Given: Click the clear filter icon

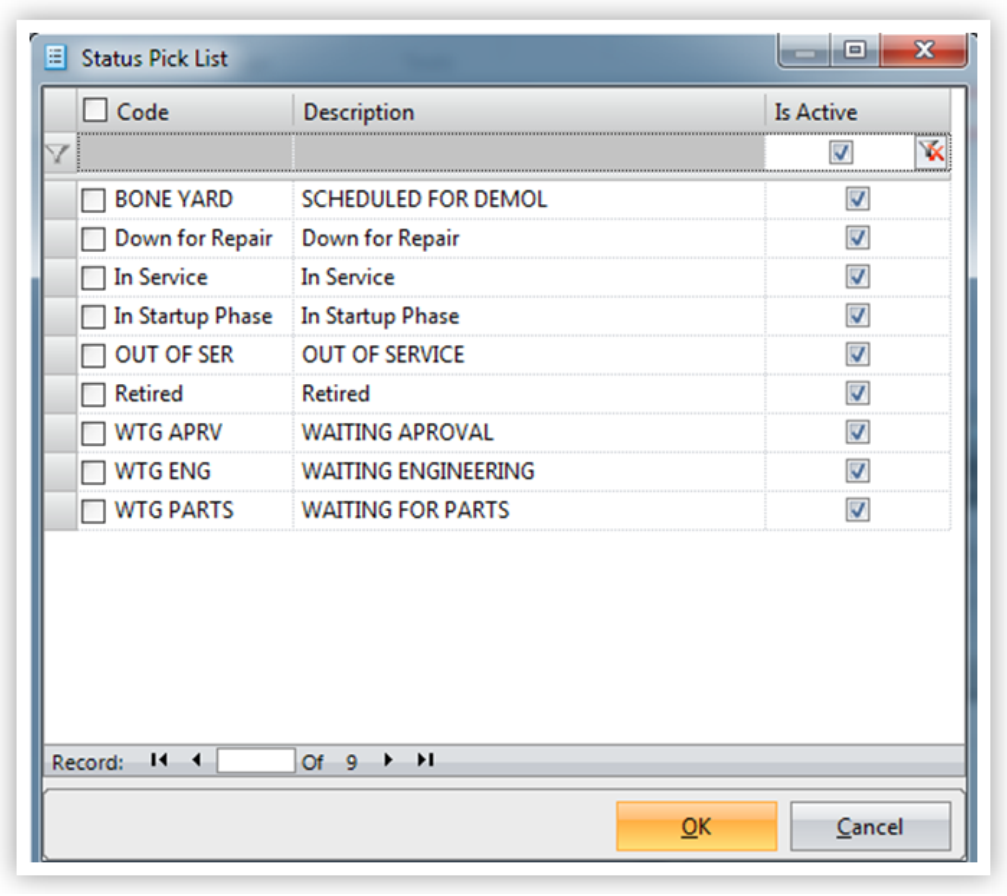Looking at the screenshot, I should (x=931, y=153).
